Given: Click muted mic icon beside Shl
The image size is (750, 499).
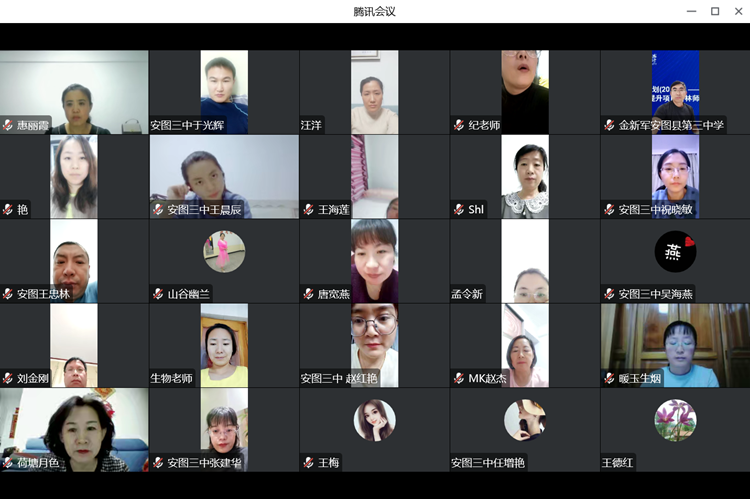Looking at the screenshot, I should point(459,210).
